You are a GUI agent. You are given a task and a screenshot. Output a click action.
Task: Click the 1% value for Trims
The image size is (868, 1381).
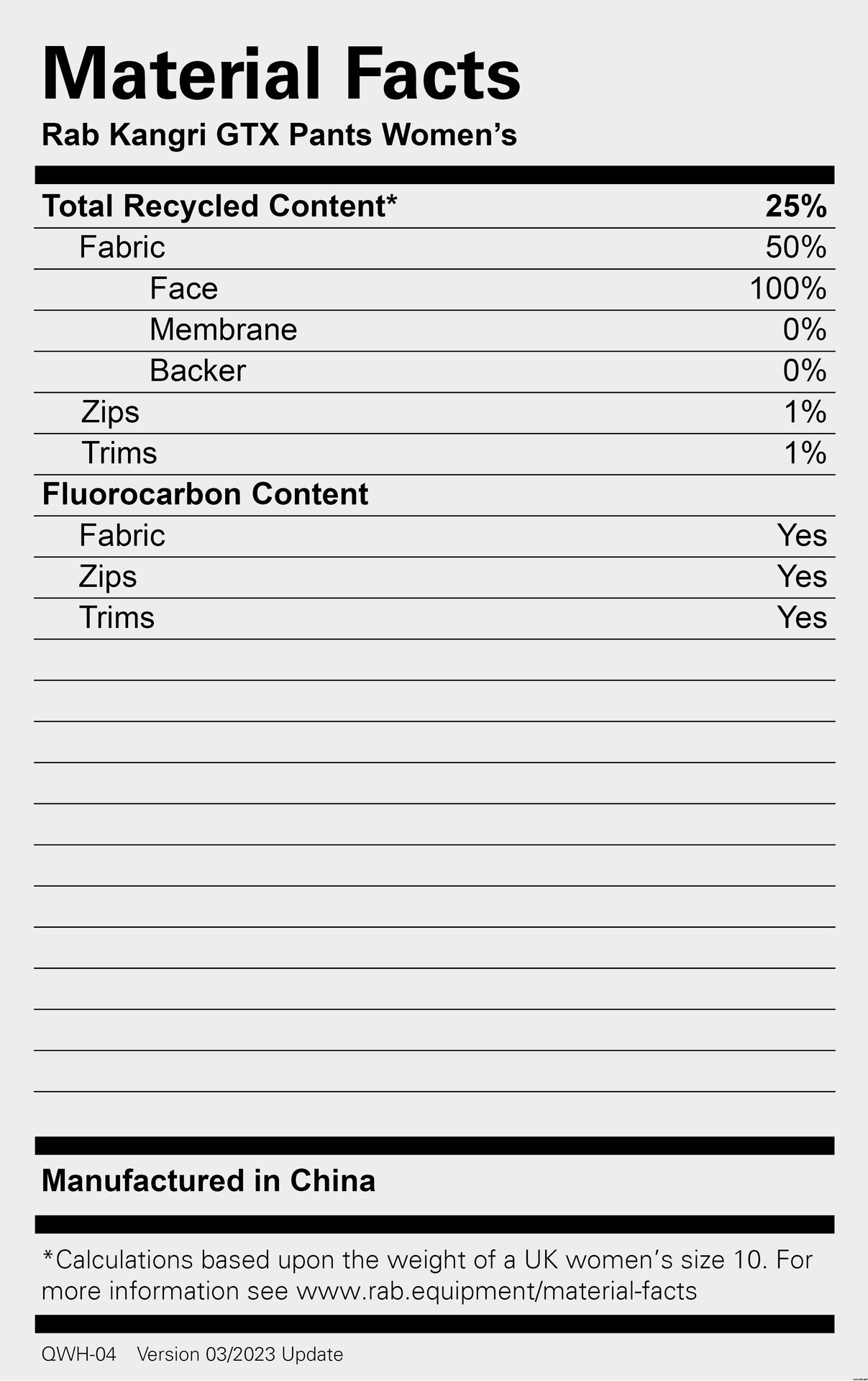(x=805, y=453)
